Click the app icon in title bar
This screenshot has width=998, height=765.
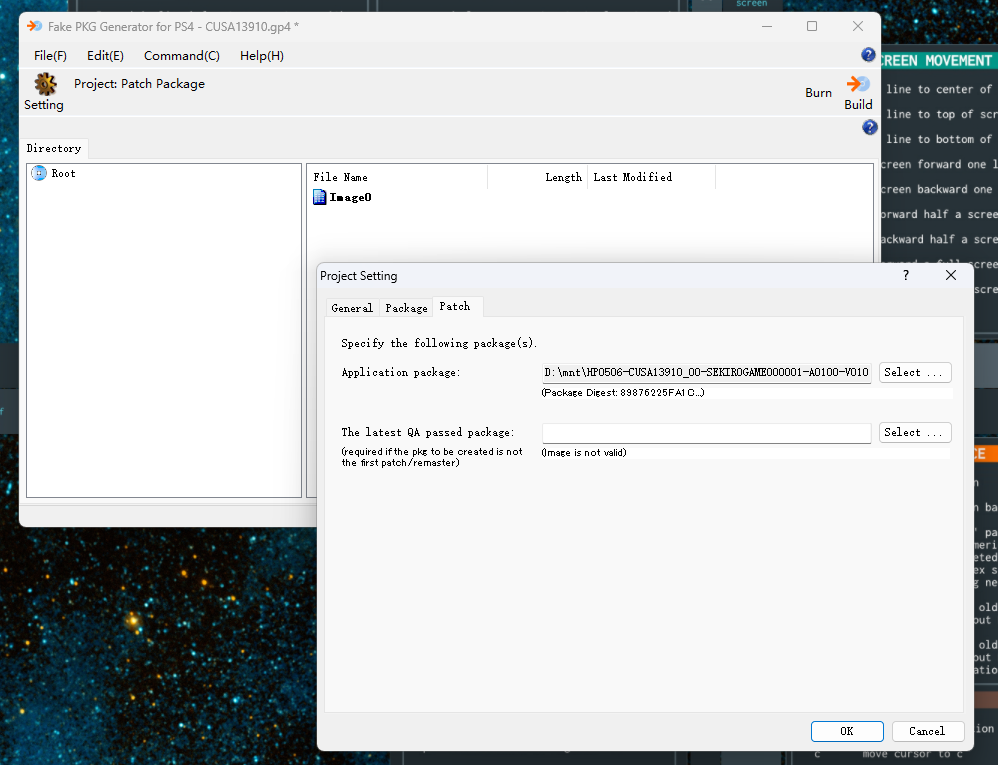35,26
